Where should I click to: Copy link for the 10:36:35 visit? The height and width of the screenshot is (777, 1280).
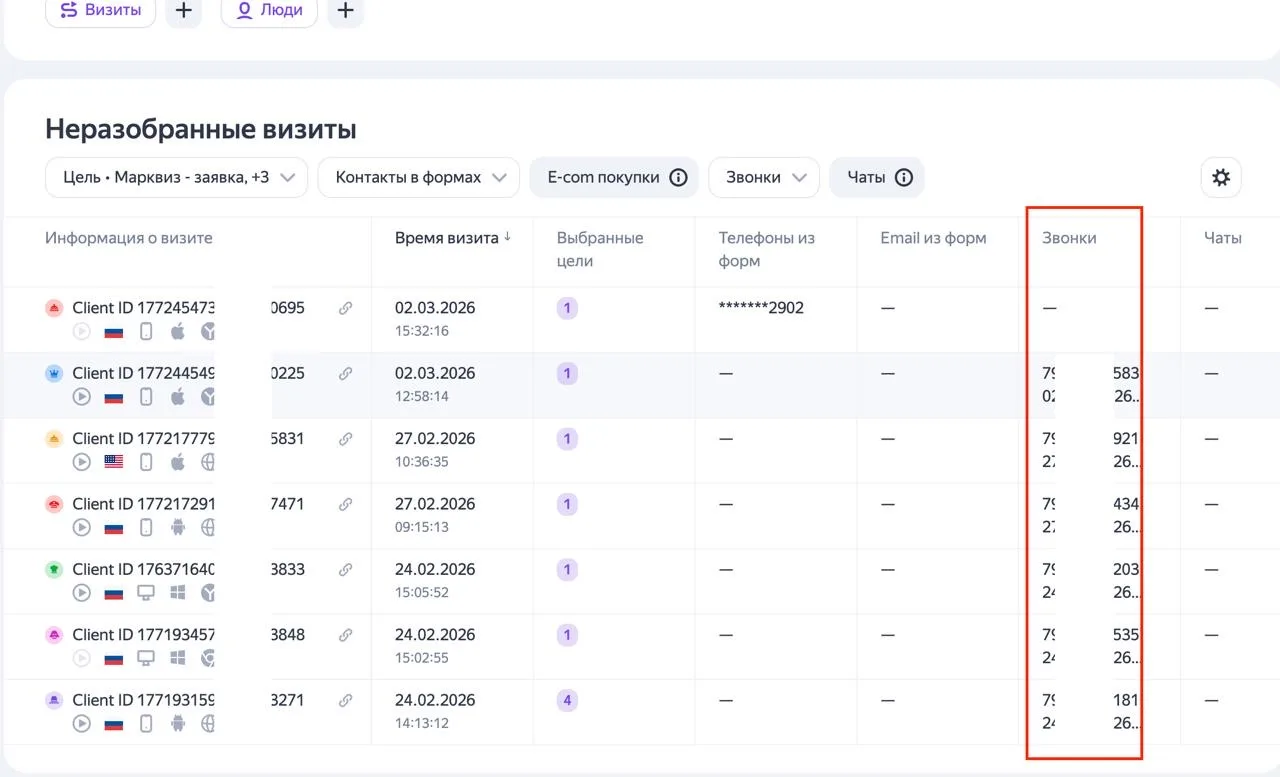click(345, 439)
